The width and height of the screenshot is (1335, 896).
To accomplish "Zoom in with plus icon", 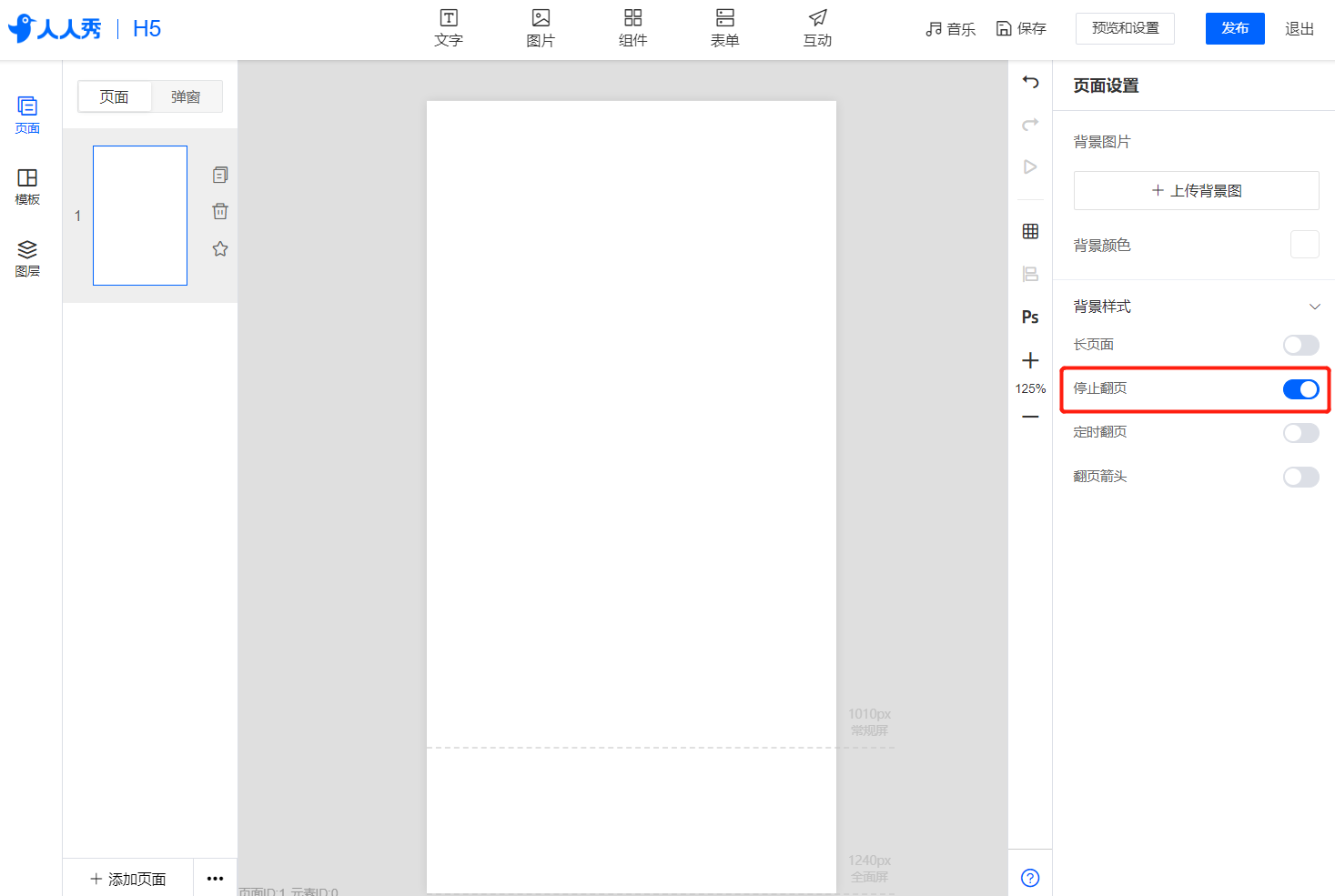I will (1030, 360).
